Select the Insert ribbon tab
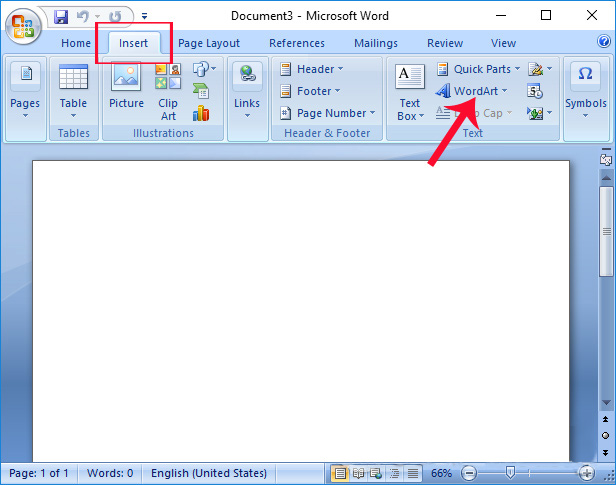 click(134, 43)
